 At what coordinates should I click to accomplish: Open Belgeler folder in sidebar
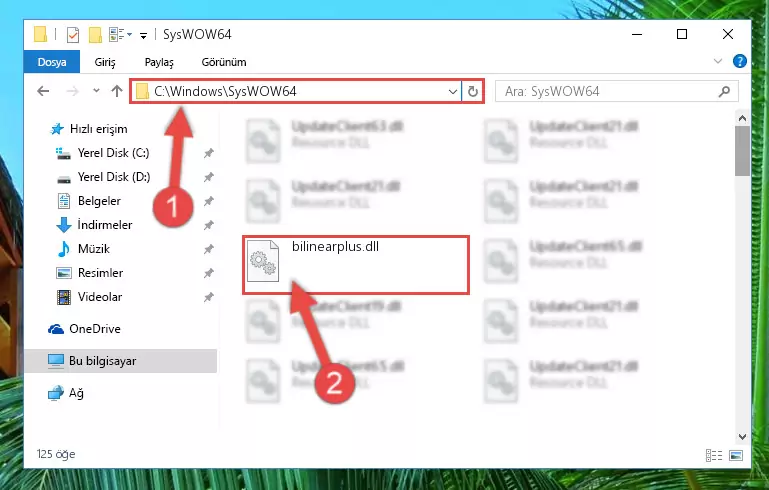point(99,201)
